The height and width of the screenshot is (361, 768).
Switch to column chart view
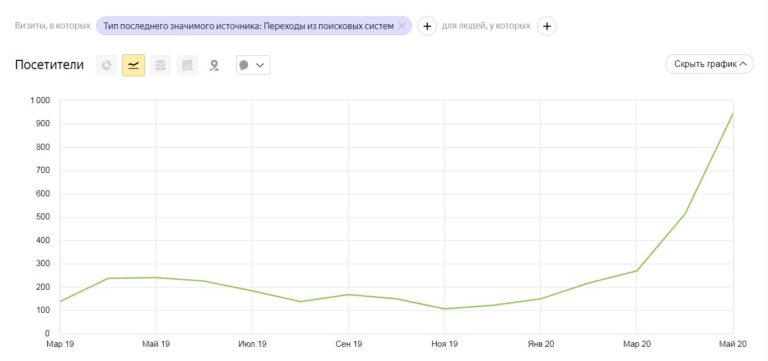pyautogui.click(x=187, y=65)
